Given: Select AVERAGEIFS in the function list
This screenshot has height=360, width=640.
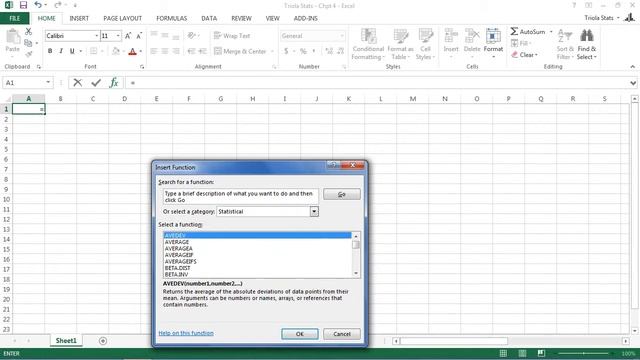Looking at the screenshot, I should click(180, 262).
